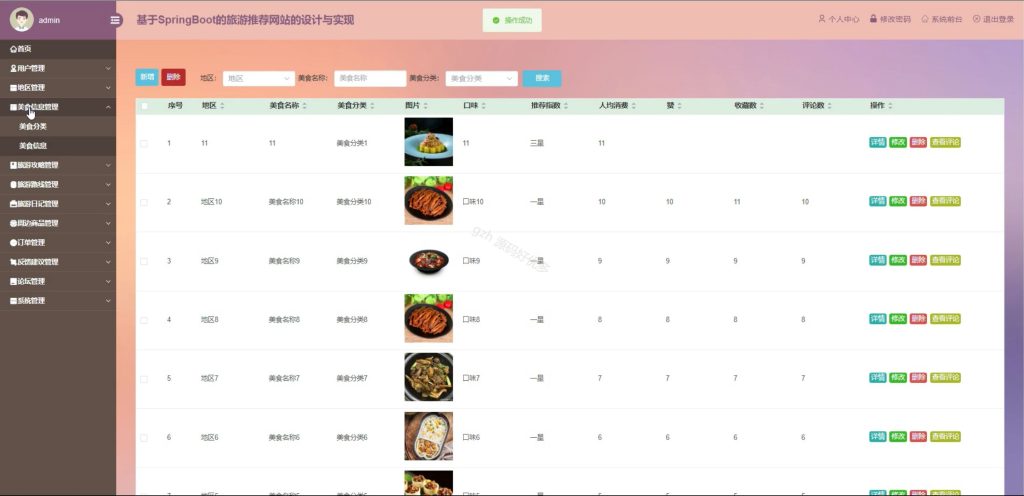
Task: Sort by 评论数 column arrows
Action: [829, 106]
